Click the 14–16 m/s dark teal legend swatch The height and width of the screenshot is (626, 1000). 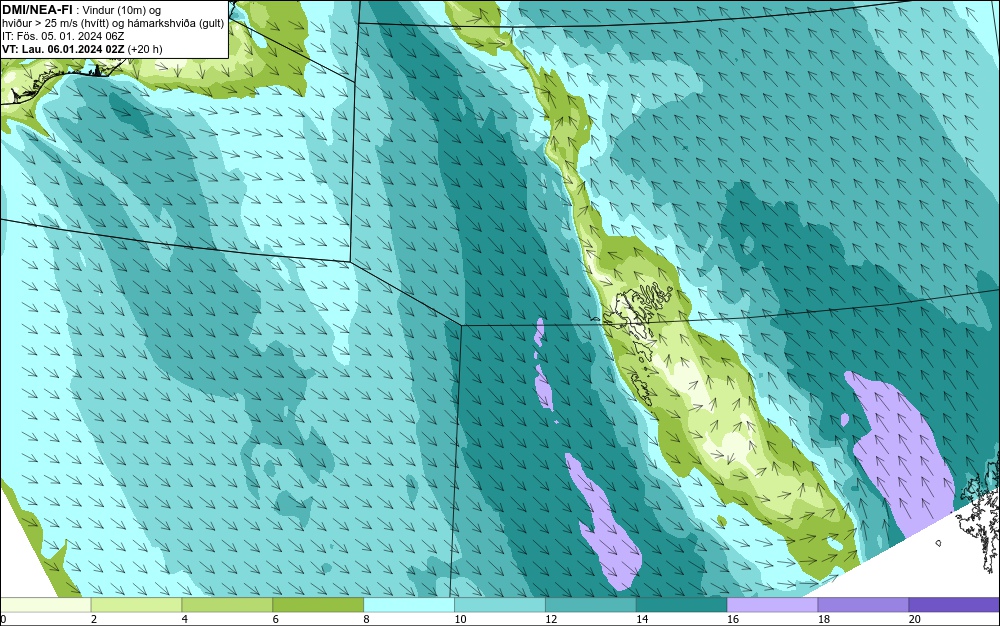click(x=681, y=605)
